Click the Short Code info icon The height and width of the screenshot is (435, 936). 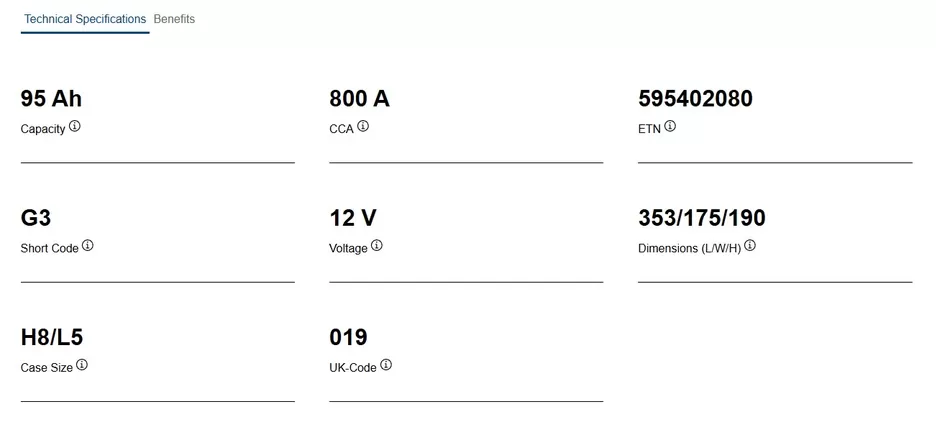(x=88, y=246)
